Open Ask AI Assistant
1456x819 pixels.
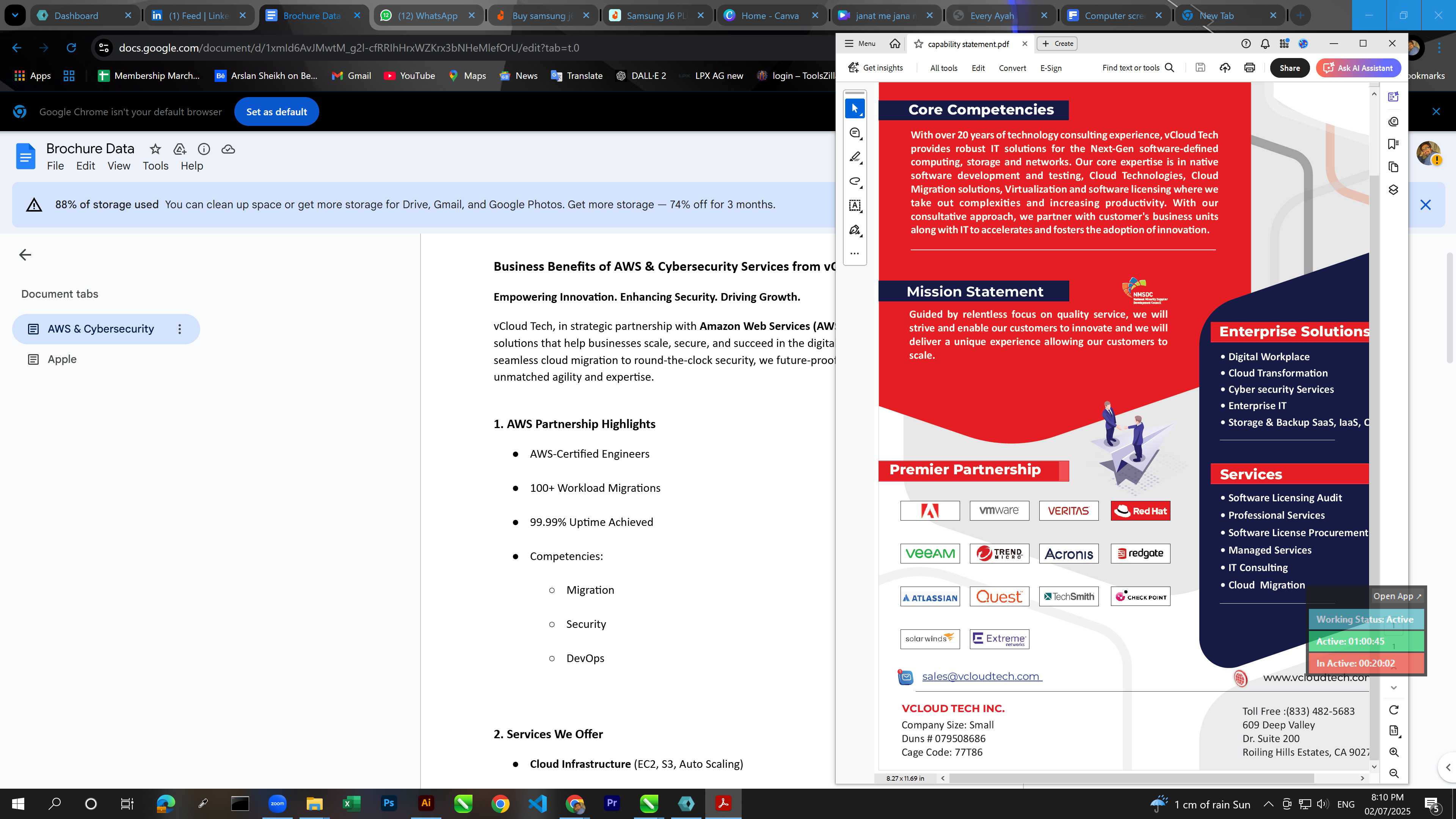click(1358, 68)
